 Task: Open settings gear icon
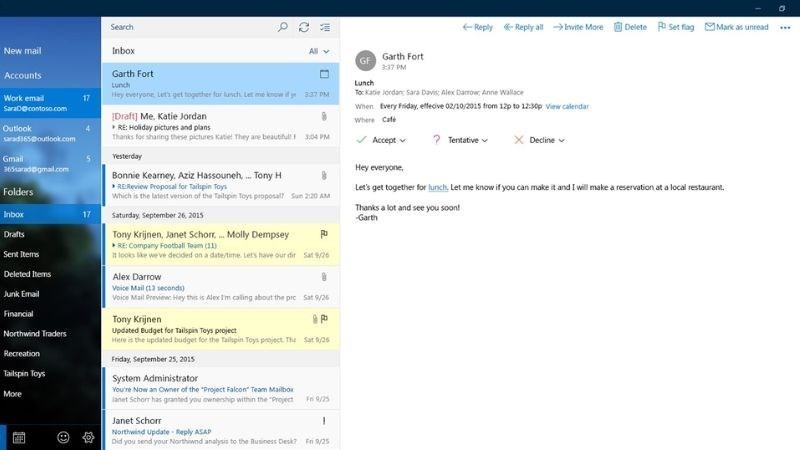(88, 437)
